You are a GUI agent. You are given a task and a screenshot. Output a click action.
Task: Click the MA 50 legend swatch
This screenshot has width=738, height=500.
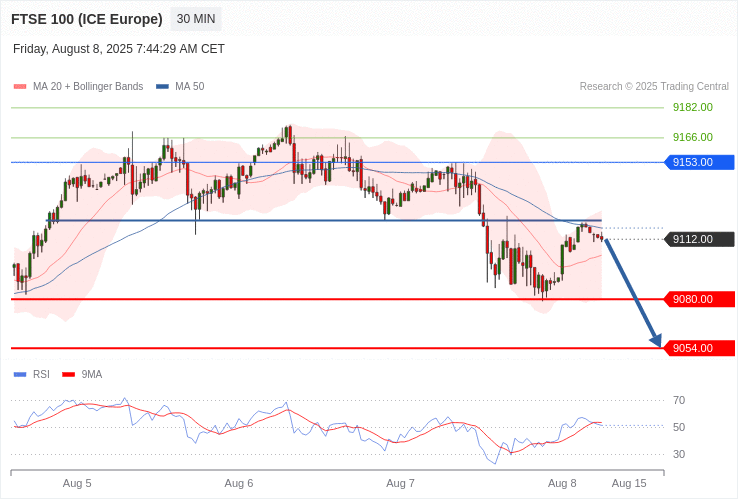(x=162, y=87)
